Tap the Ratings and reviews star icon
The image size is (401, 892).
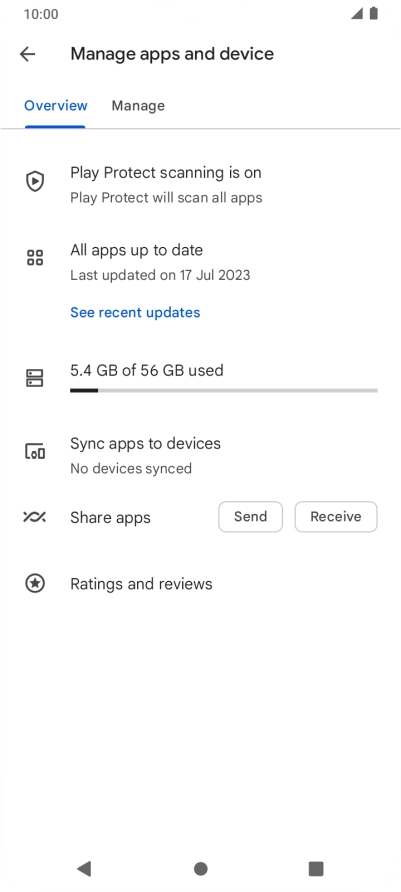[35, 584]
